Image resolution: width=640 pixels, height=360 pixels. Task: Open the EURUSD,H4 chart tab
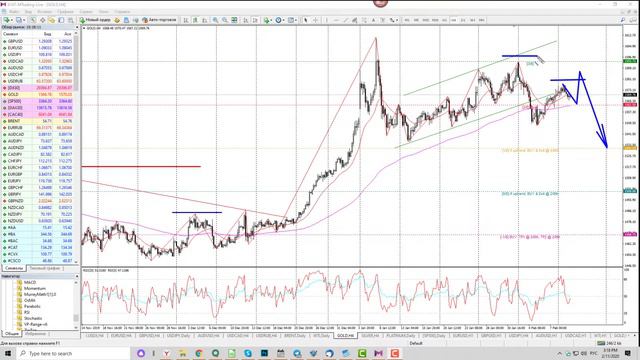point(121,336)
